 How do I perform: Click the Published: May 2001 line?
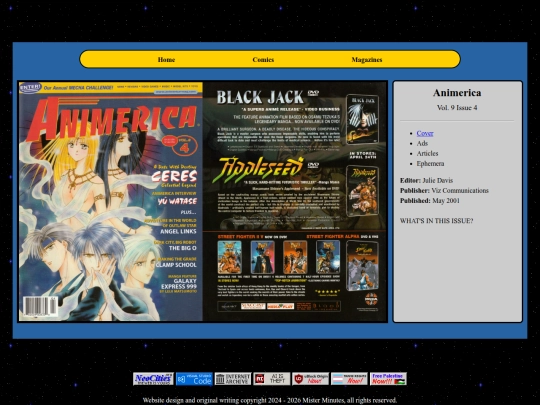[430, 200]
